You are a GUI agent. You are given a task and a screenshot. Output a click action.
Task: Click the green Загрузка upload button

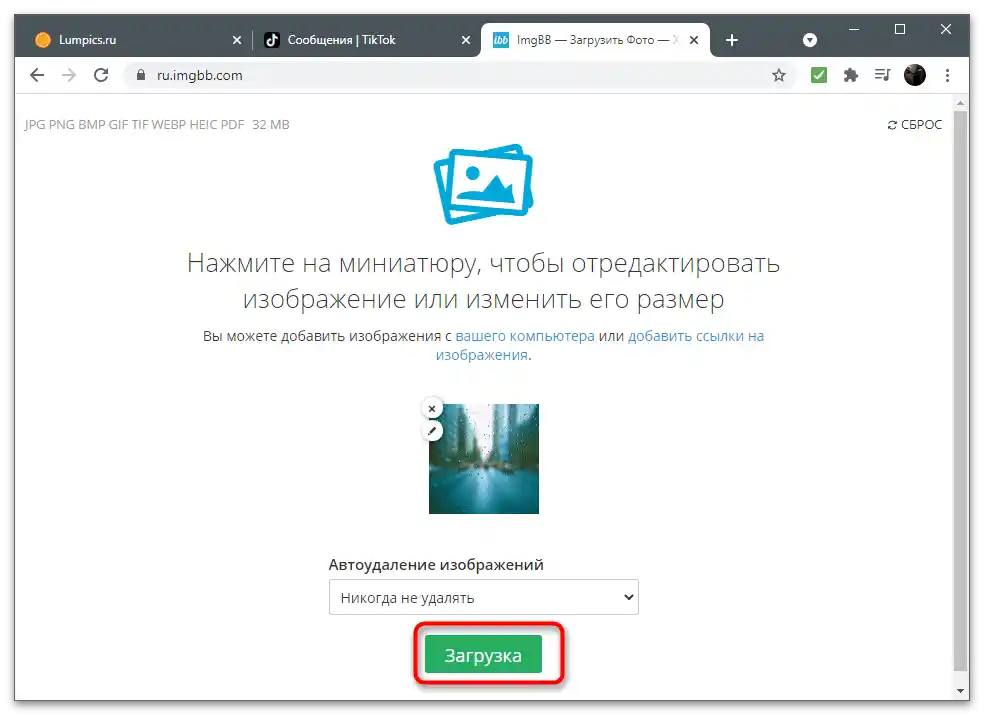tap(483, 654)
